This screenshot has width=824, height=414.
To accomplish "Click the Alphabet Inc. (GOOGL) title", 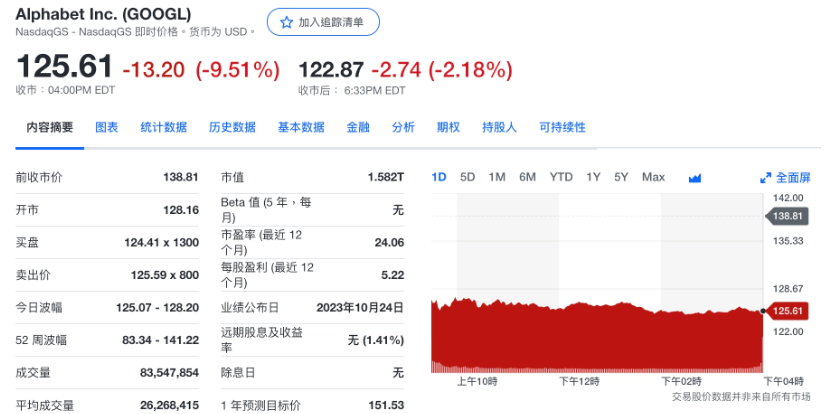I will click(104, 14).
